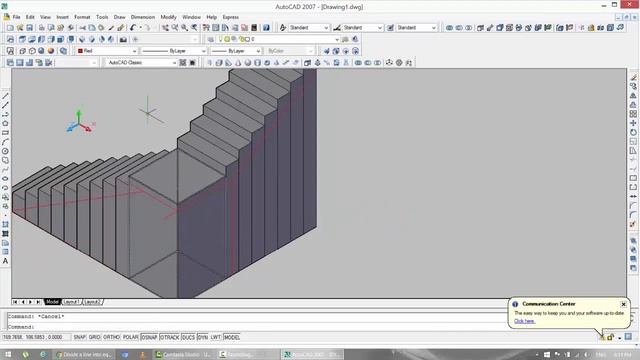Switch to the Layout1 tab
The width and height of the screenshot is (640, 360).
click(x=71, y=302)
